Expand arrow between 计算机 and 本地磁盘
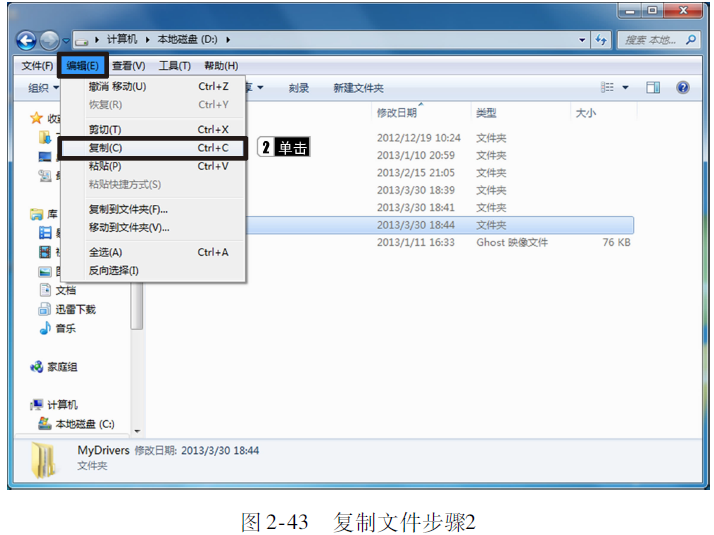 (148, 40)
